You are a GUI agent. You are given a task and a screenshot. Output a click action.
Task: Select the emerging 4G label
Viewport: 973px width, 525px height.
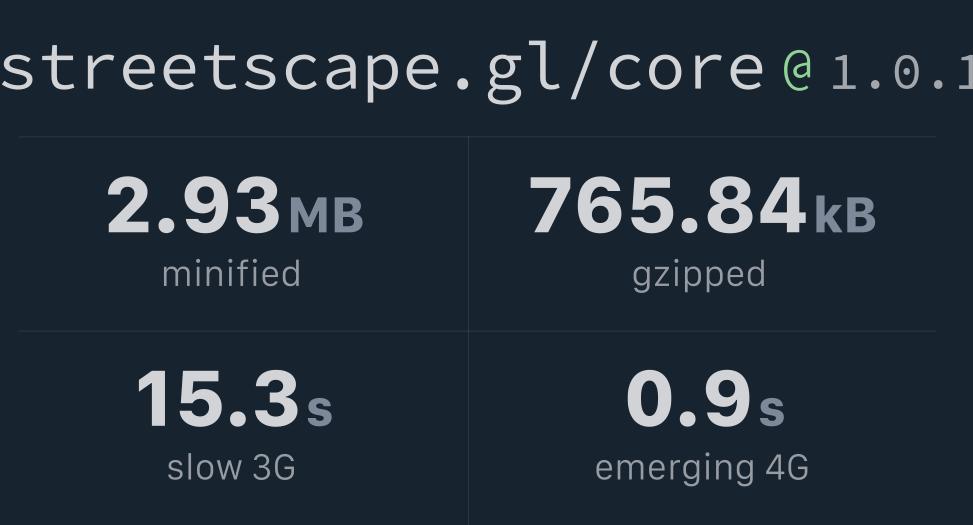click(x=701, y=468)
